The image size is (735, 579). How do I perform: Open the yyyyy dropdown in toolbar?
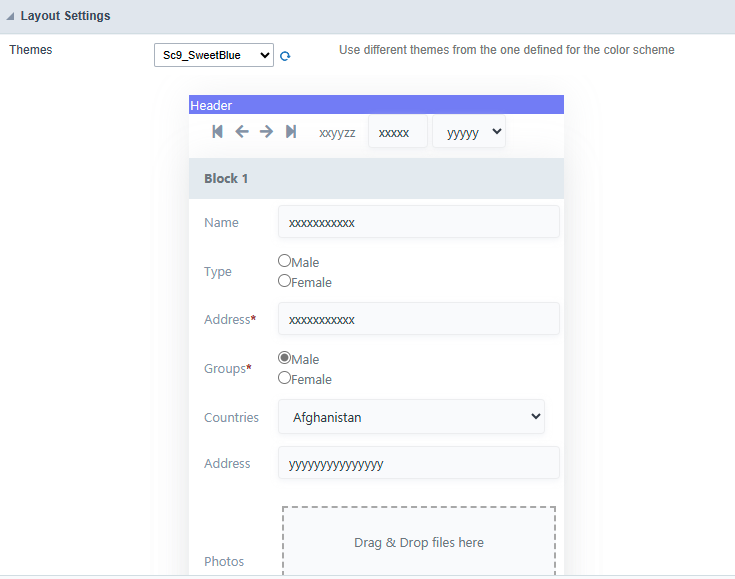point(469,132)
